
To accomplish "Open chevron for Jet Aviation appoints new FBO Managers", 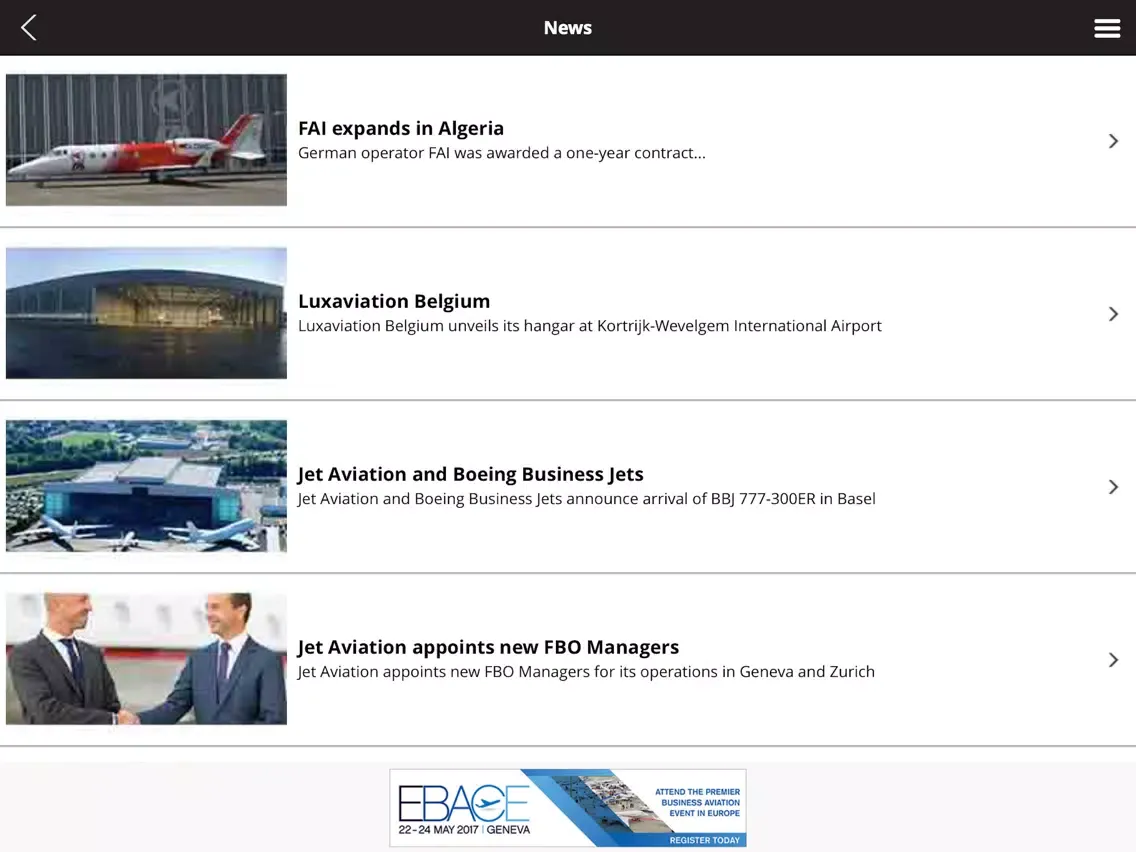I will click(1114, 660).
